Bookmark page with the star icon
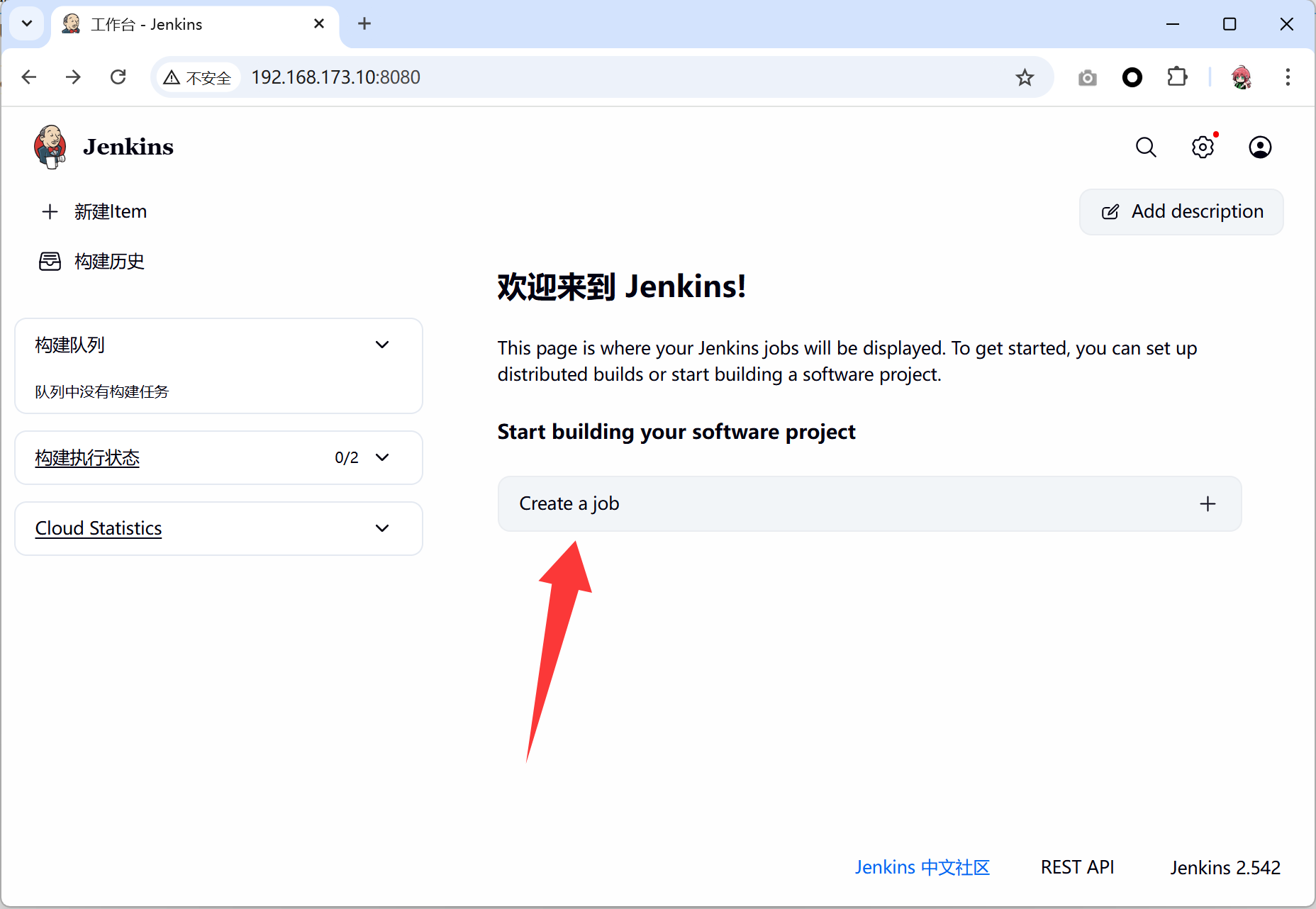Image resolution: width=1316 pixels, height=909 pixels. tap(1025, 77)
